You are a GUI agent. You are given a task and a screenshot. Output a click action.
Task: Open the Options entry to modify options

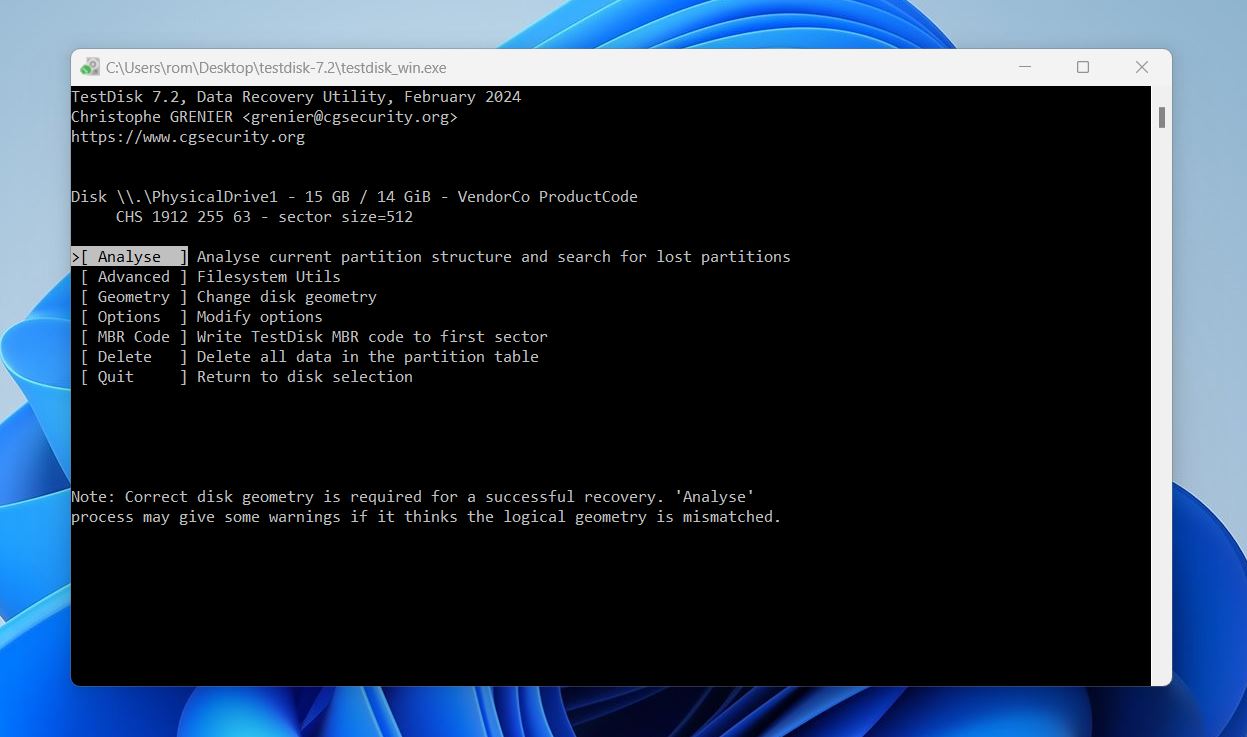click(x=129, y=316)
